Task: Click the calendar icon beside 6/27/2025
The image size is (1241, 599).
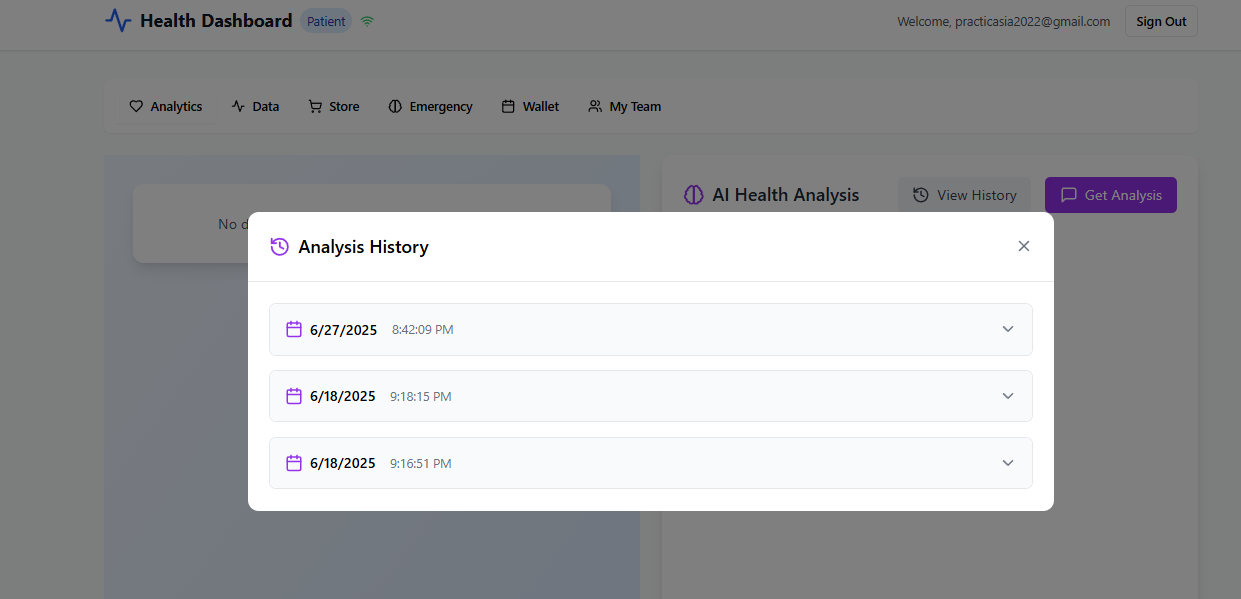Action: tap(294, 329)
